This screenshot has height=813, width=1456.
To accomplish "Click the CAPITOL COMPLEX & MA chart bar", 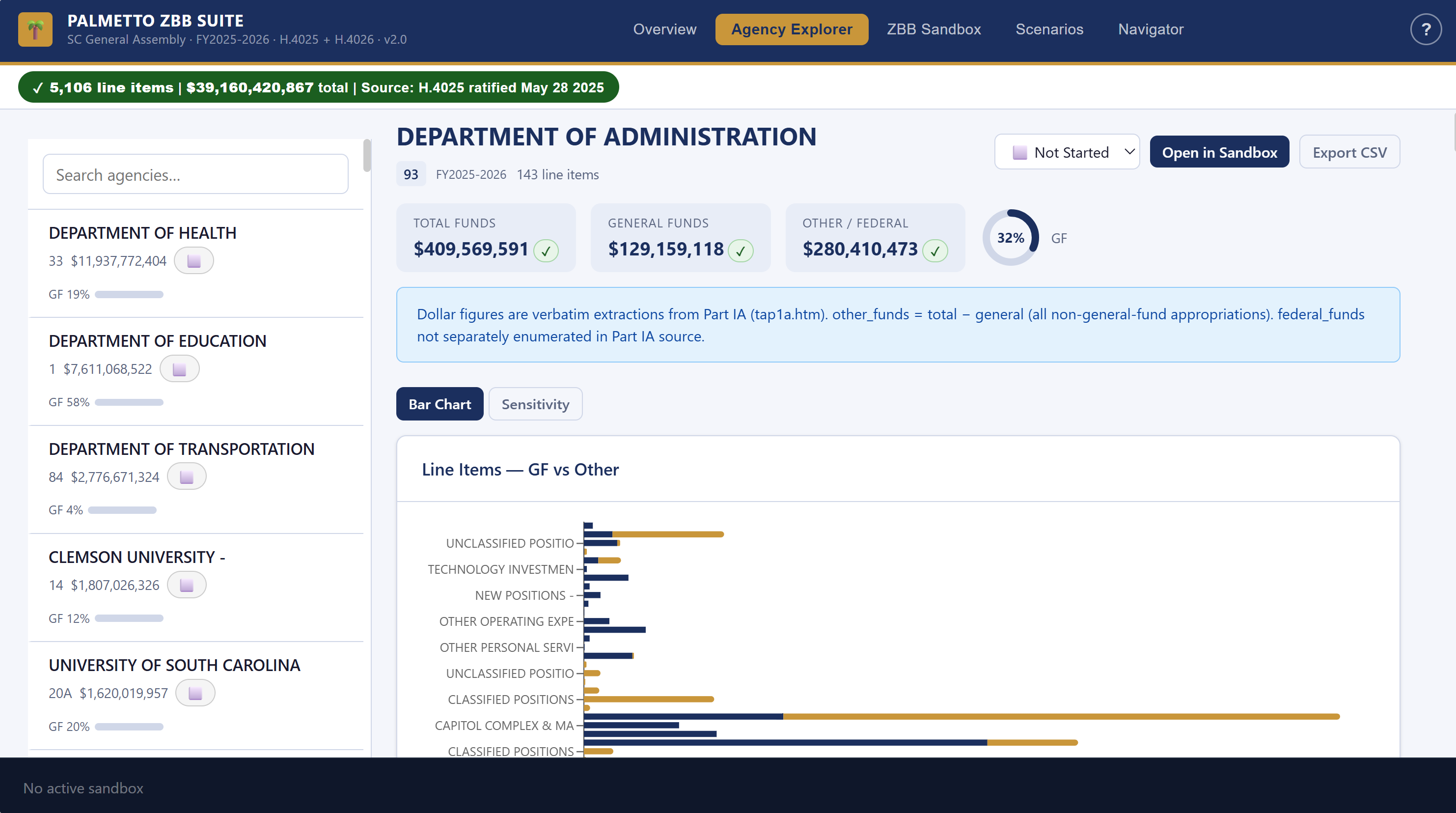I will [632, 725].
